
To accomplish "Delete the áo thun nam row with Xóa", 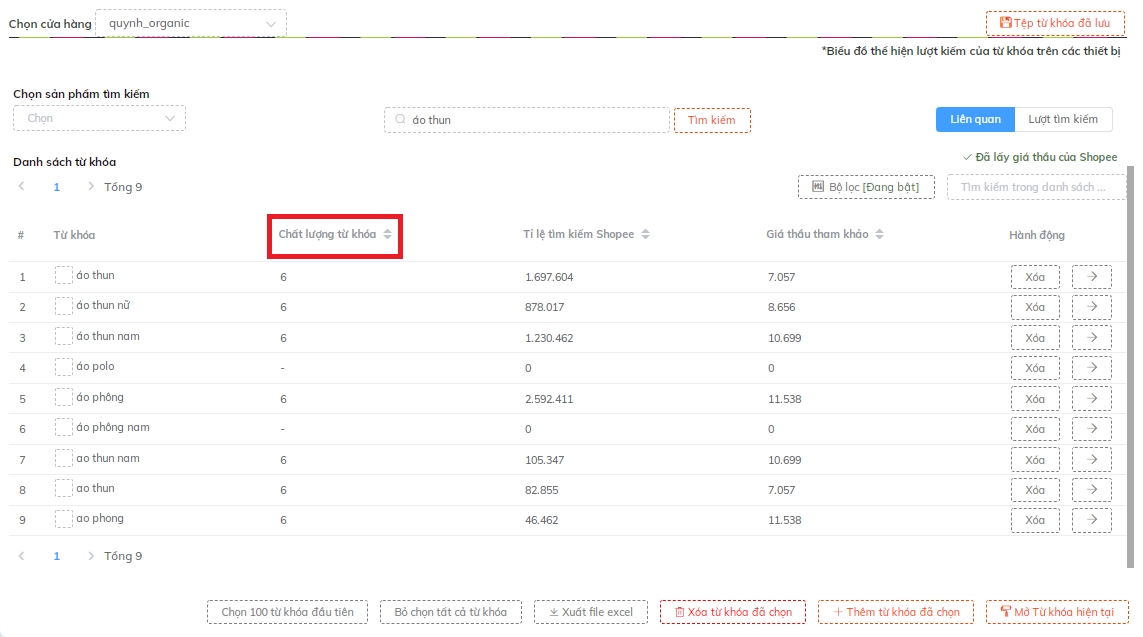I will pyautogui.click(x=1035, y=338).
